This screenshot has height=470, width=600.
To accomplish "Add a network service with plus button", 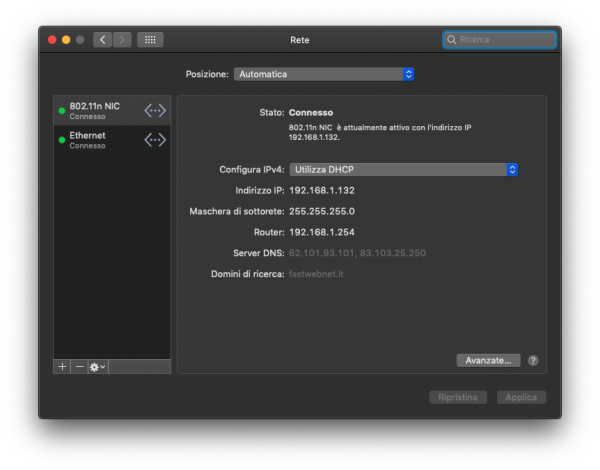I will (63, 367).
